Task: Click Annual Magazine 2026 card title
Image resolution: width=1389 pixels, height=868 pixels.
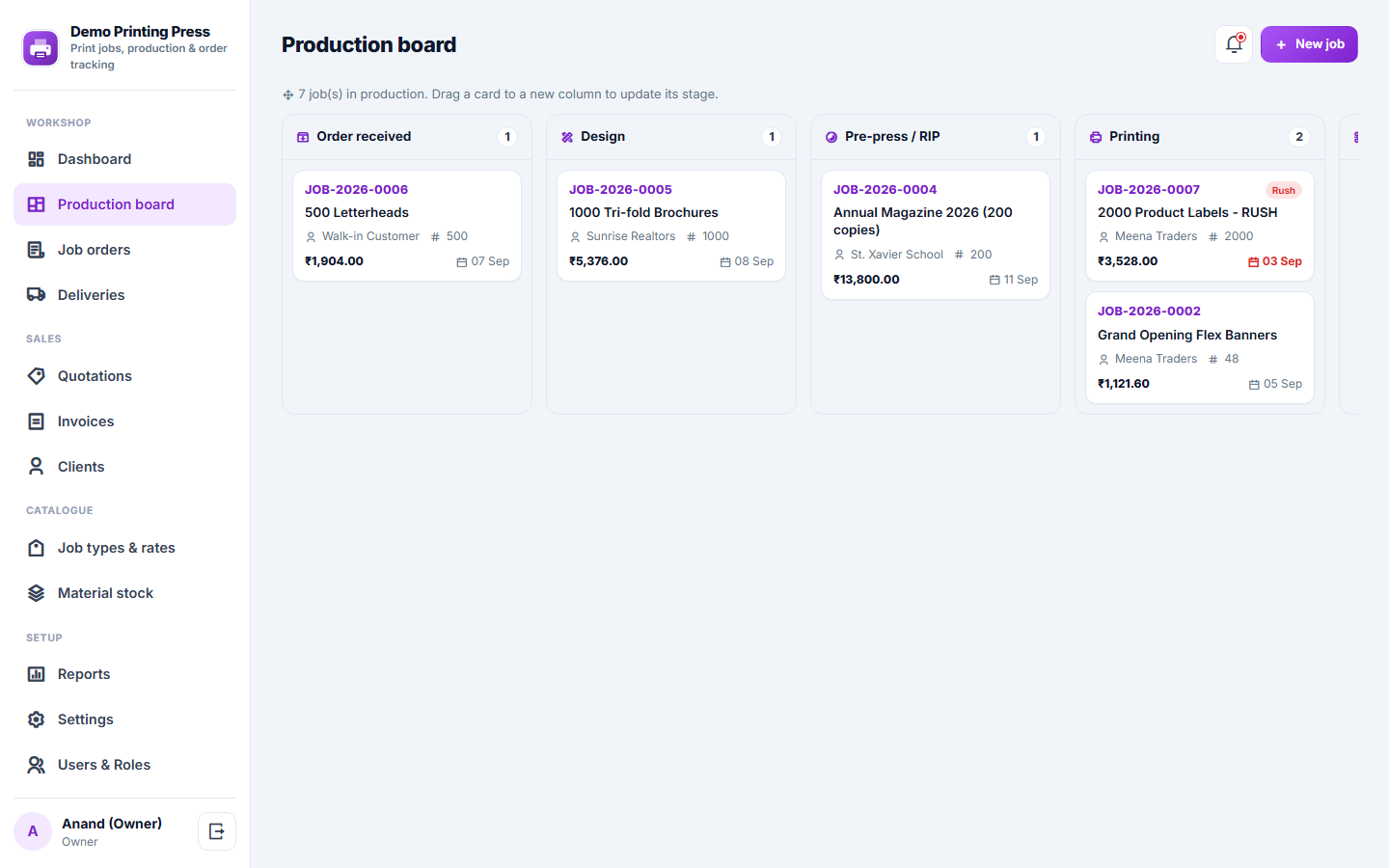Action: [923, 222]
